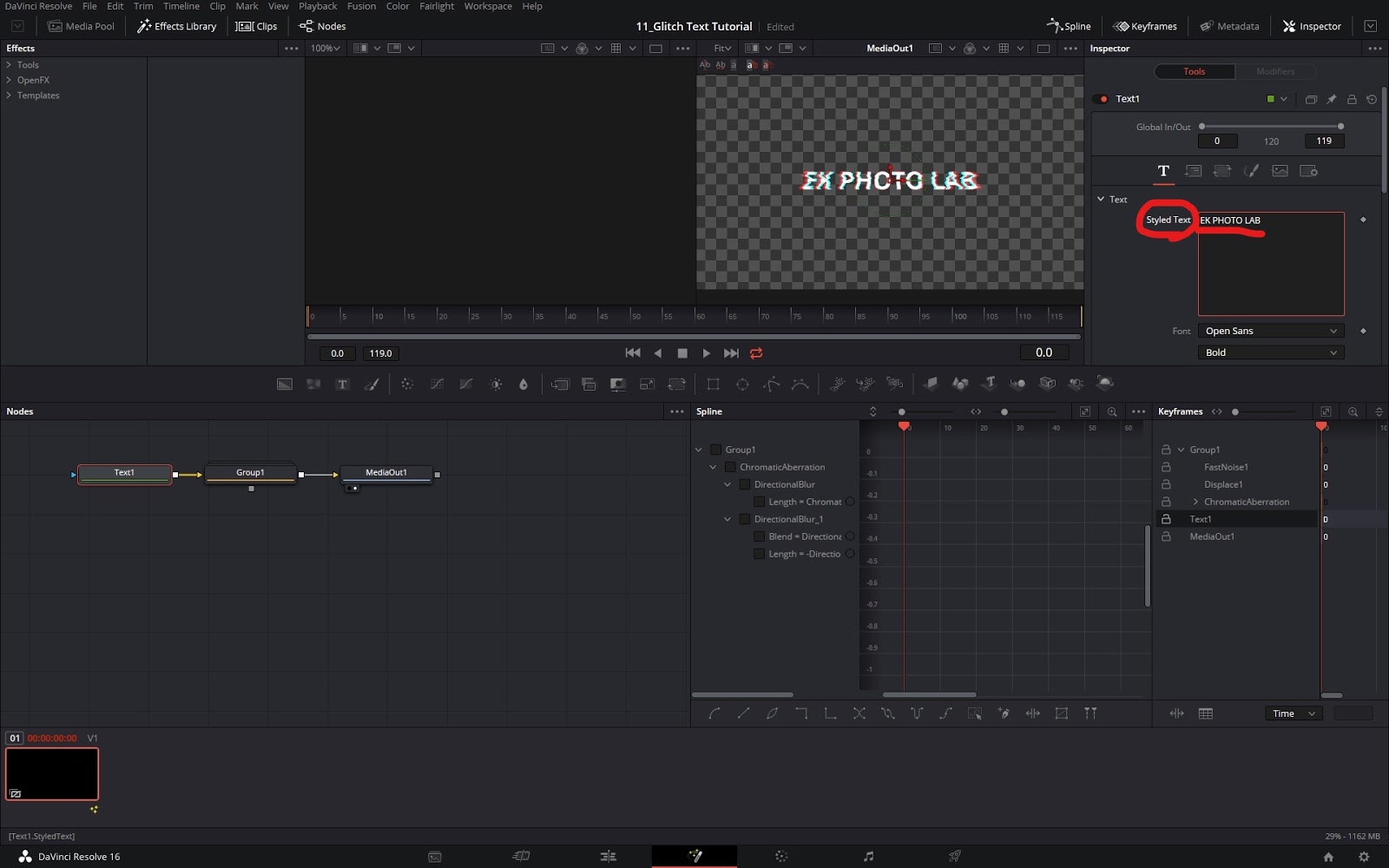
Task: Select the smooth spline keyframe tool
Action: click(x=714, y=713)
